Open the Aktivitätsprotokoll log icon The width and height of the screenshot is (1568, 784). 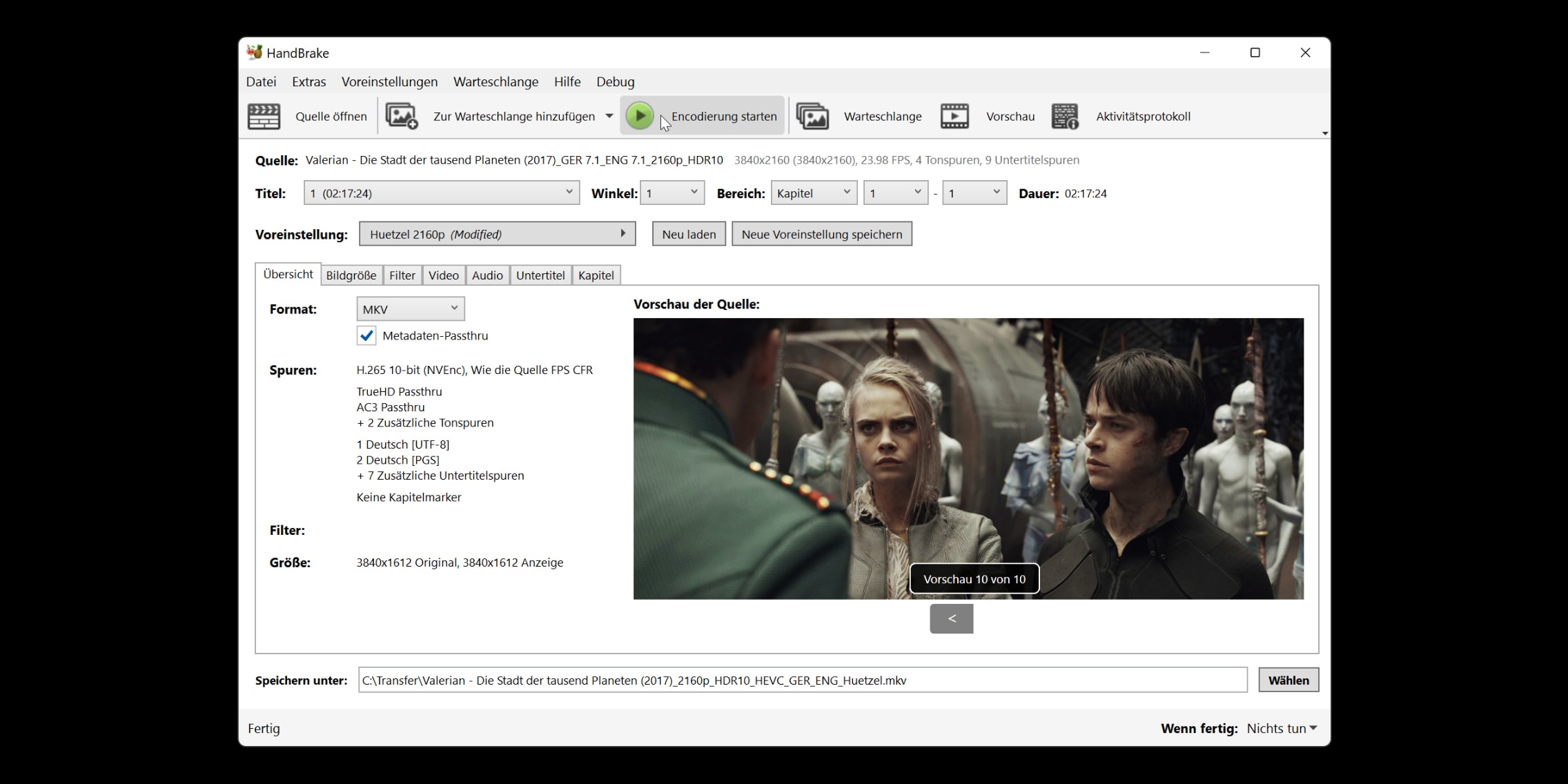(1065, 116)
